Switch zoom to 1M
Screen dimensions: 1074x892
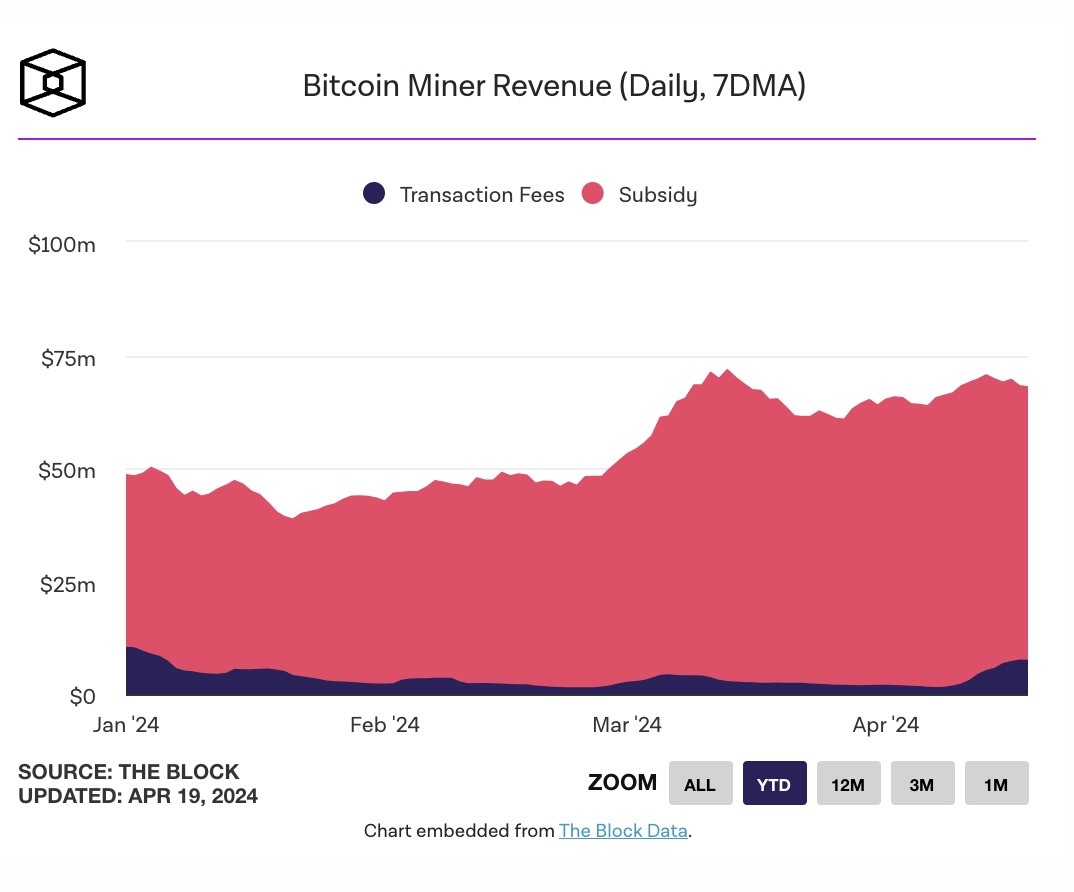pyautogui.click(x=997, y=783)
